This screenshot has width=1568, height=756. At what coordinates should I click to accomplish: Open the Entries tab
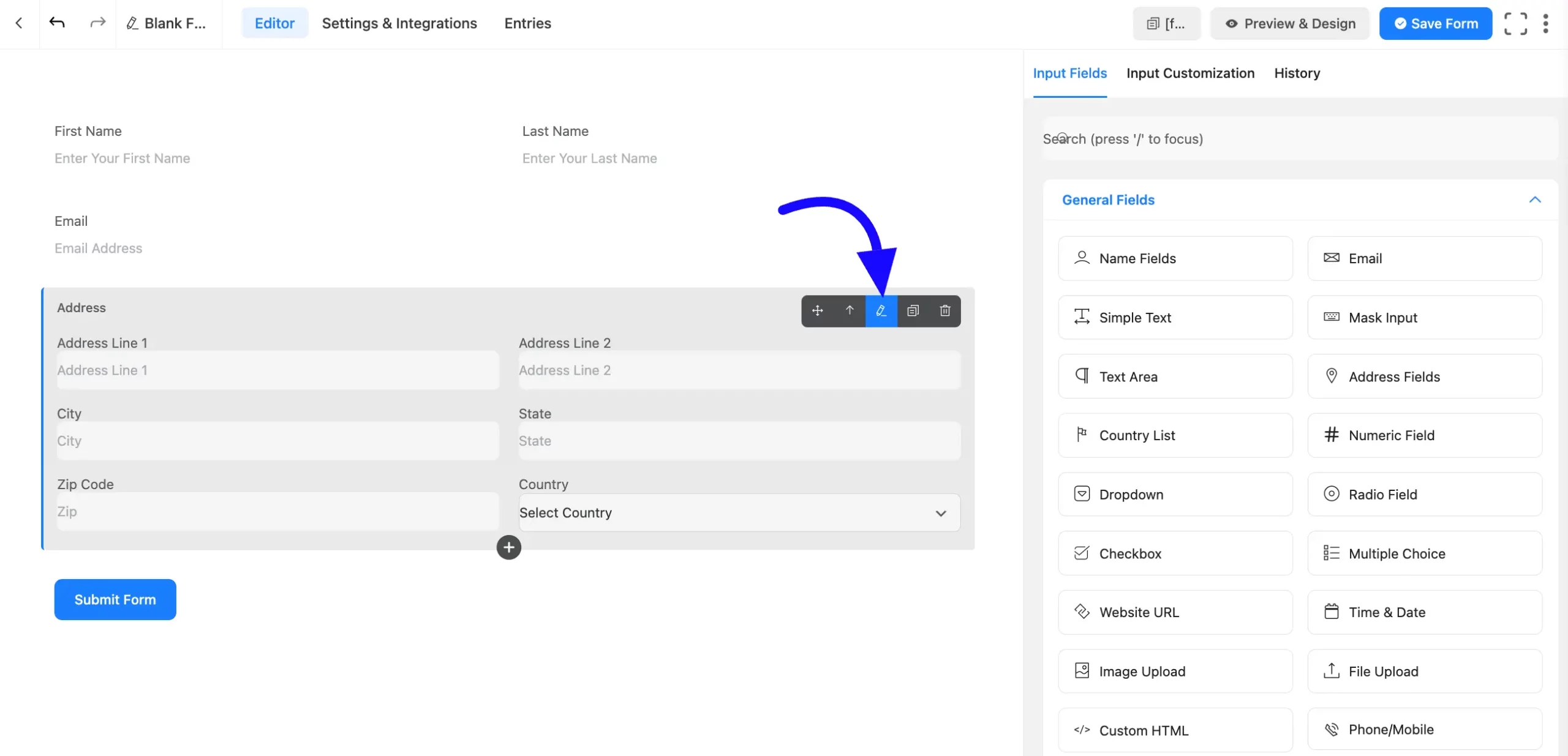[527, 23]
